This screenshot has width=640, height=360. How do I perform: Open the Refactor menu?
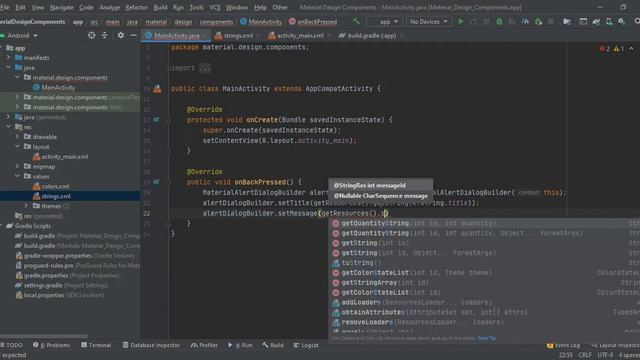point(136,7)
